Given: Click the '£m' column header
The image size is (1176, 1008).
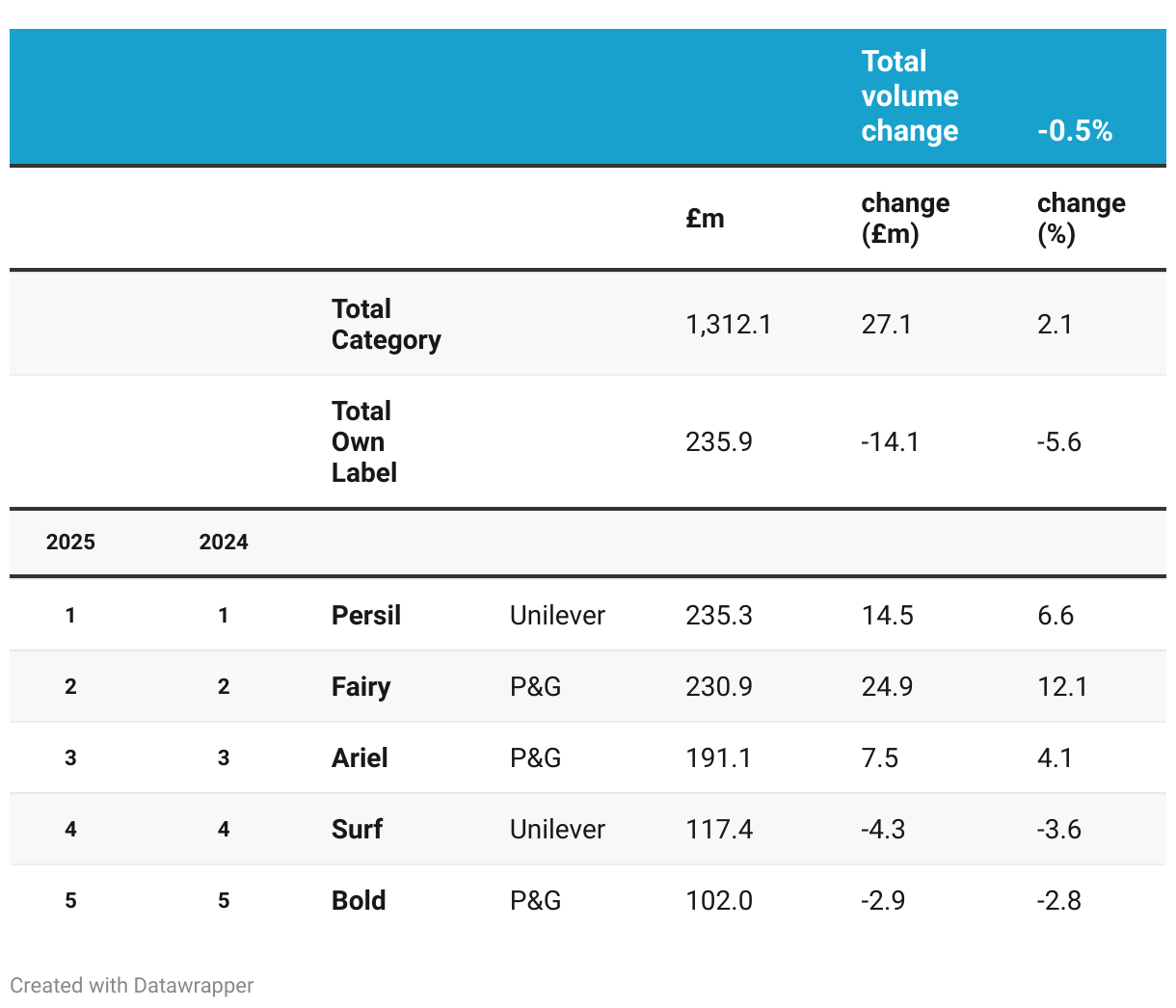Looking at the screenshot, I should point(705,219).
